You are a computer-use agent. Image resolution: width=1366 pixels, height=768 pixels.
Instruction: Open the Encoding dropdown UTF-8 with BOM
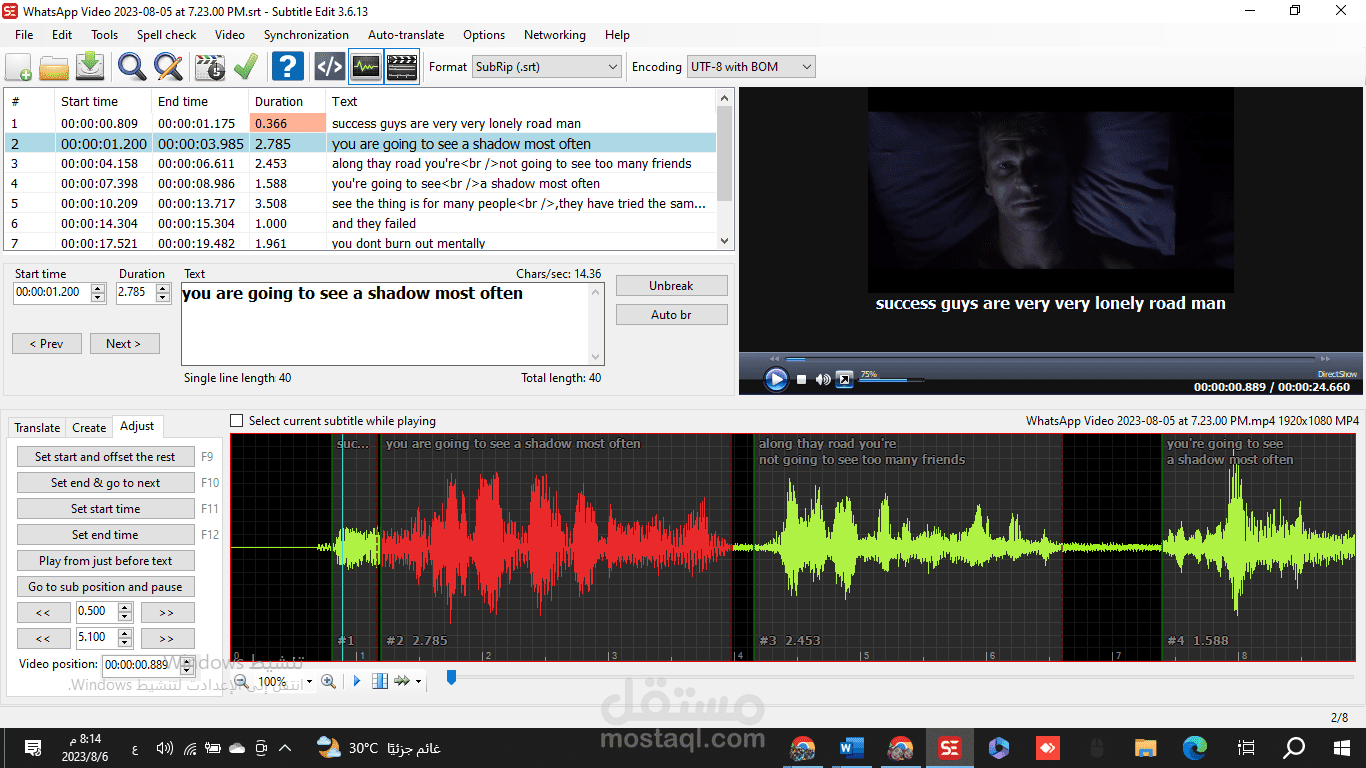751,67
